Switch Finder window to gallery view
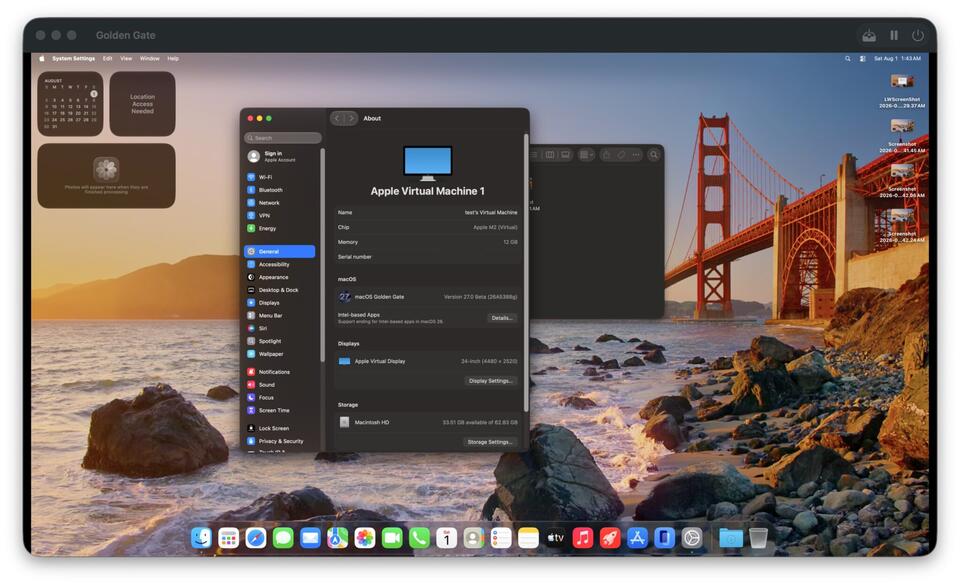 pos(566,155)
